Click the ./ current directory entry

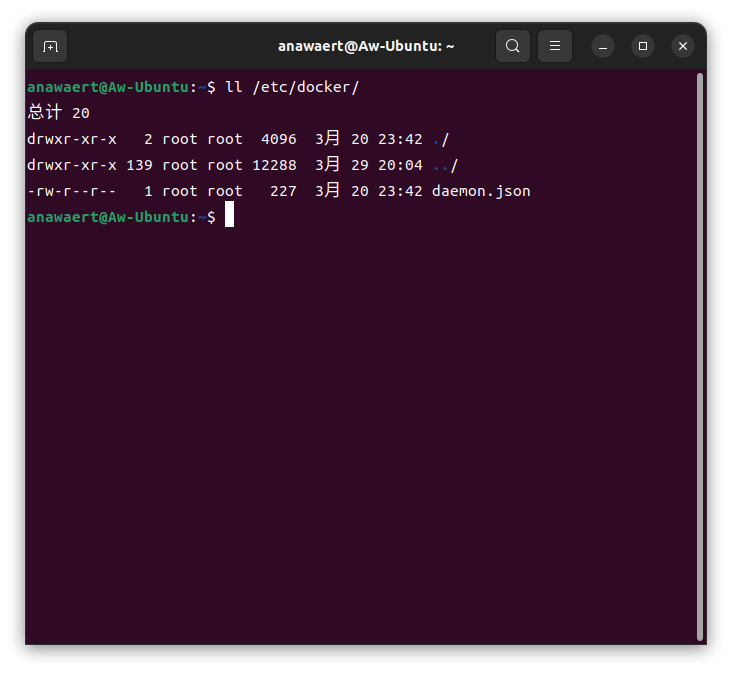(x=441, y=139)
